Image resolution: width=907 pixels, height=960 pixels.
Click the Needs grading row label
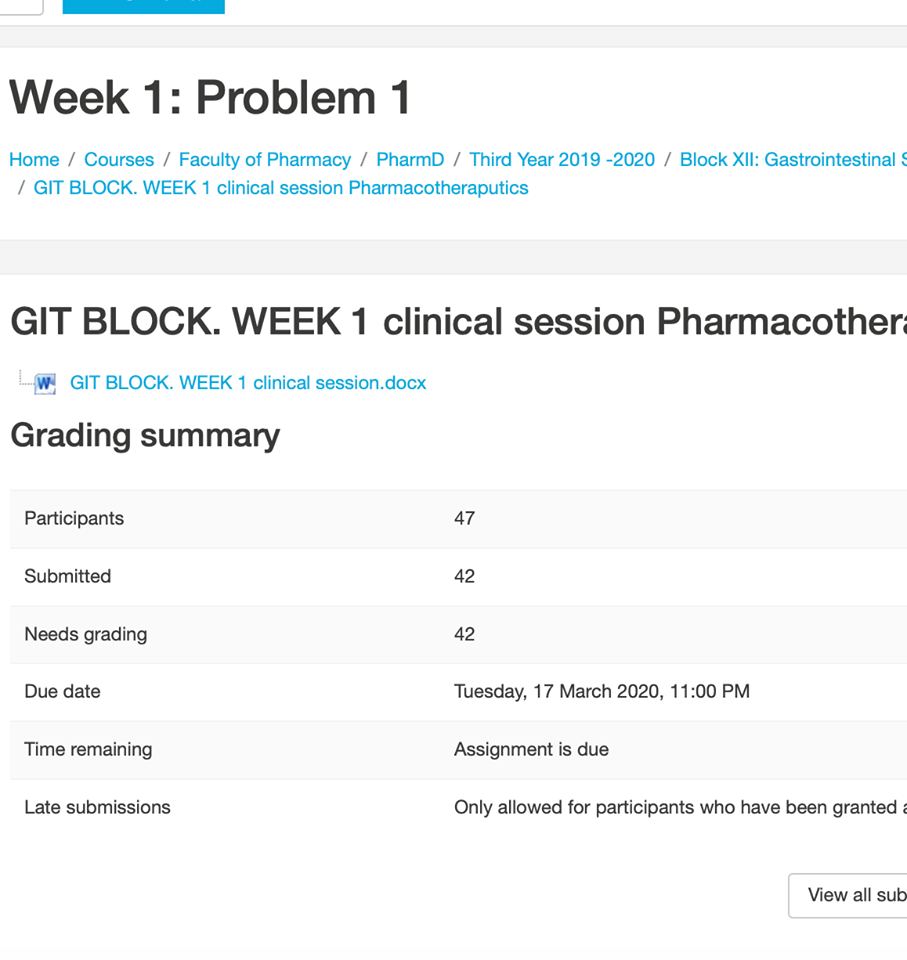[x=86, y=634]
